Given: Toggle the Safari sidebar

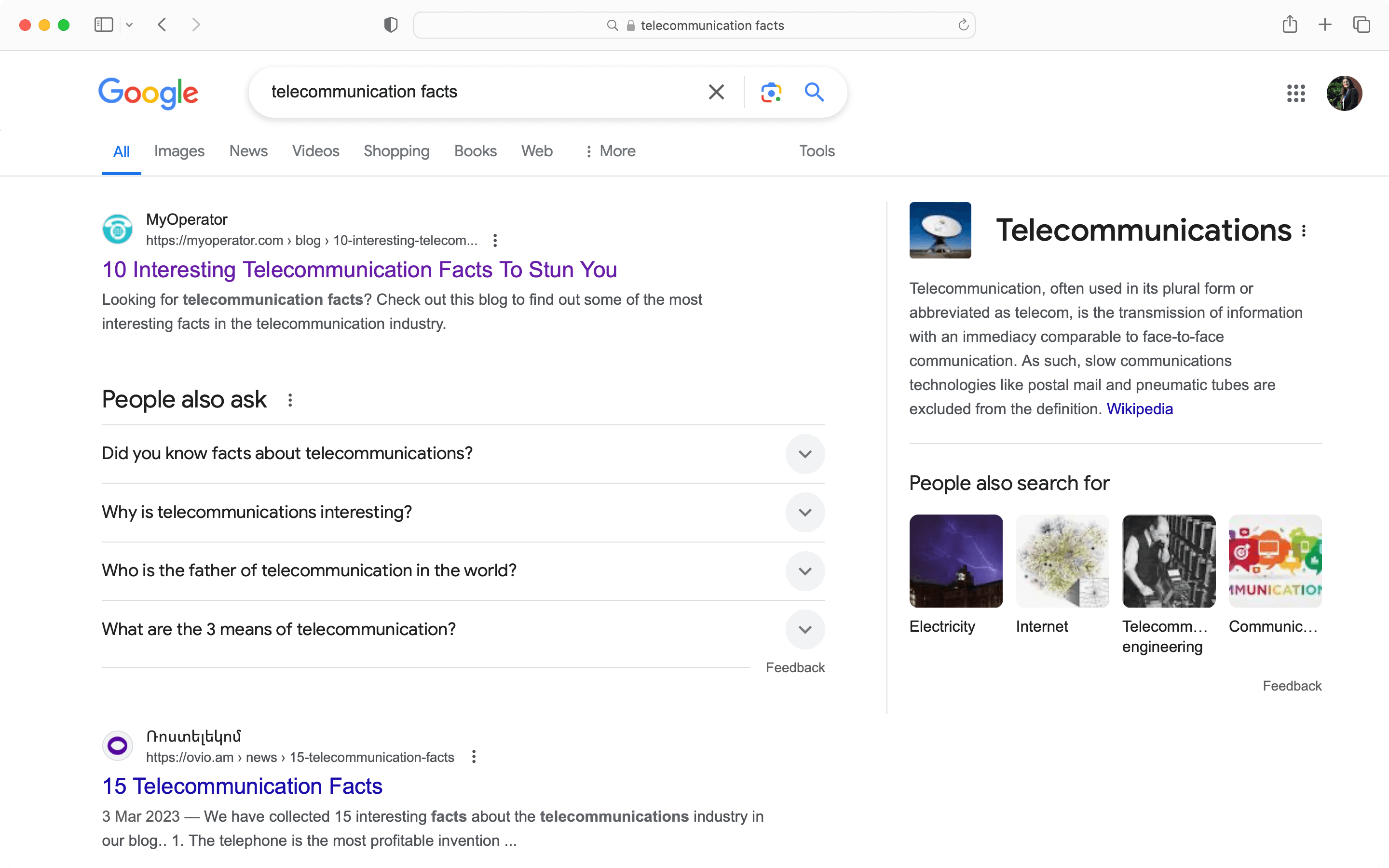Looking at the screenshot, I should (x=103, y=25).
